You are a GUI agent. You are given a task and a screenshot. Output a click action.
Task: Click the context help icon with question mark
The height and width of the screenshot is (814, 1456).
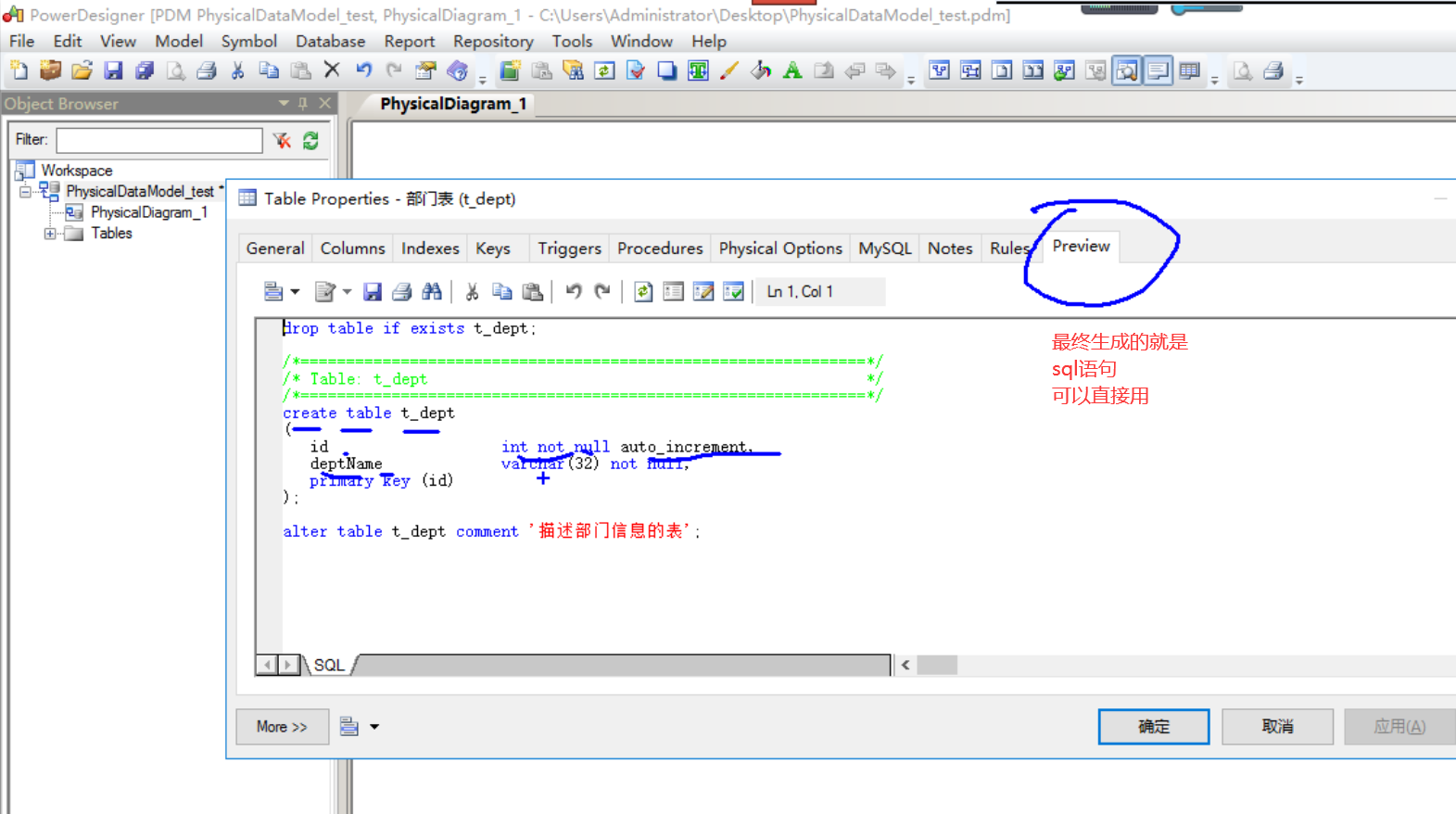coord(457,70)
